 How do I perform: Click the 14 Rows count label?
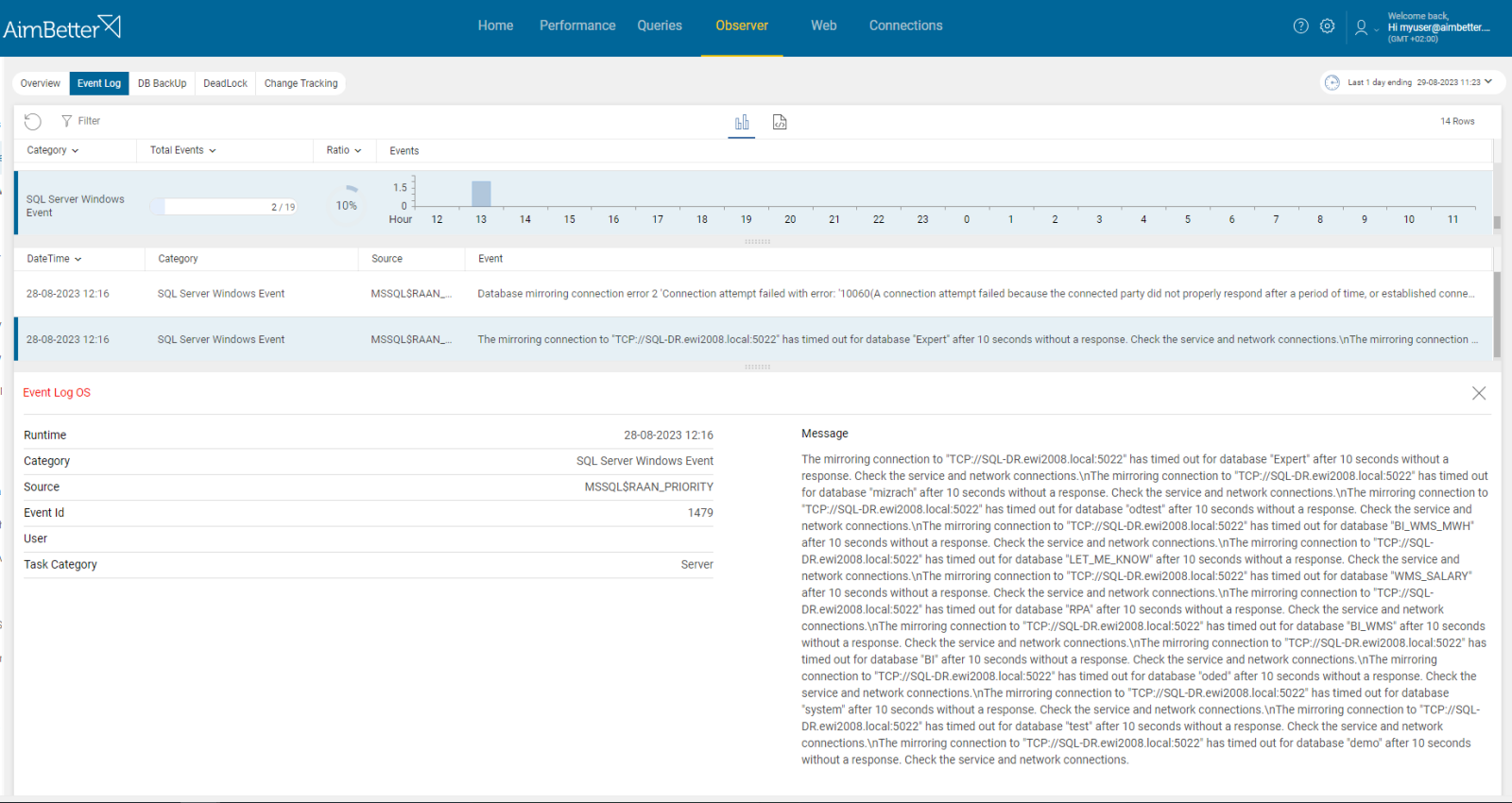coord(1457,121)
